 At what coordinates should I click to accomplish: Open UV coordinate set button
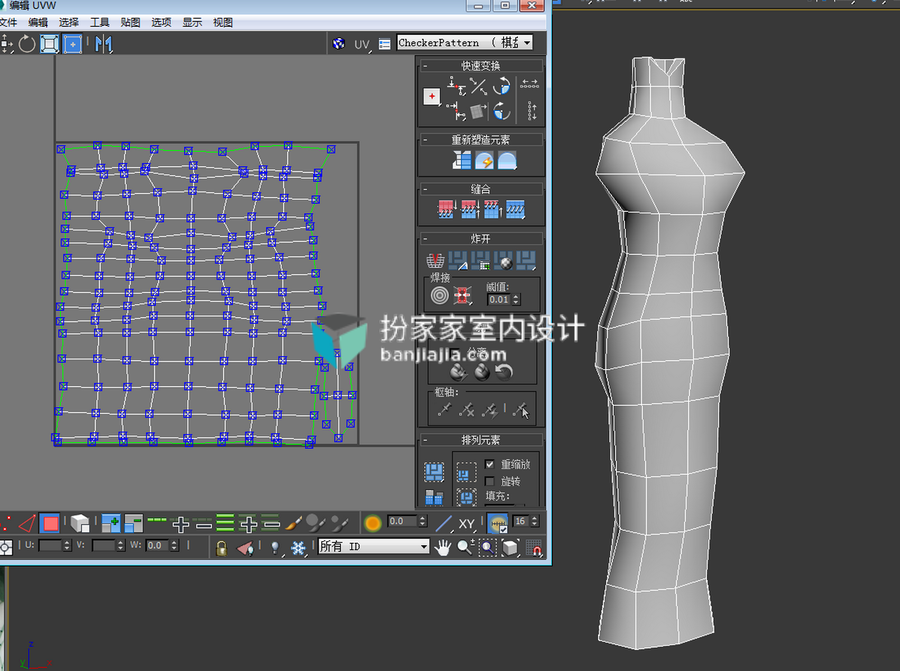362,44
